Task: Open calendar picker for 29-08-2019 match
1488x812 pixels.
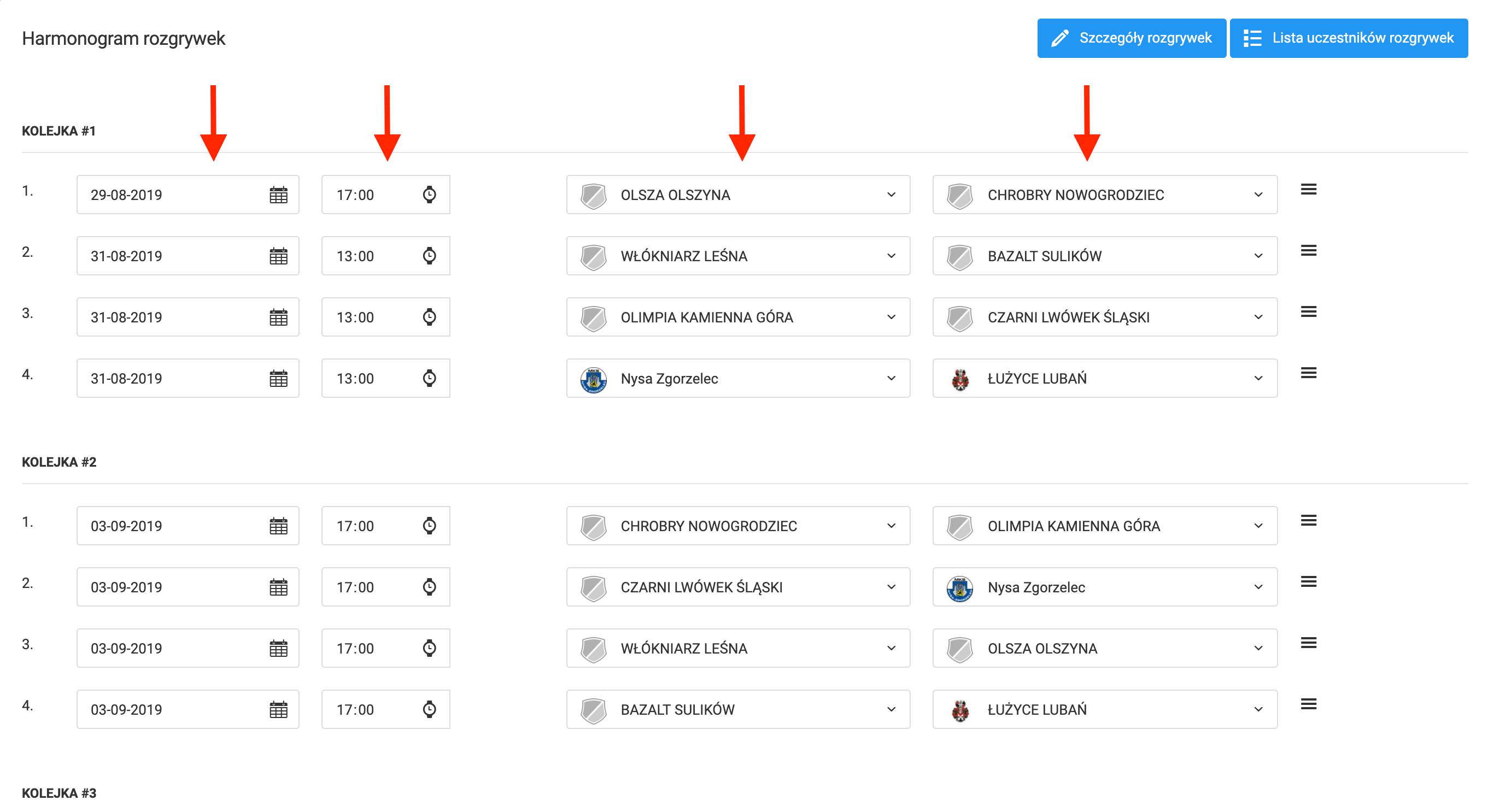Action: pyautogui.click(x=278, y=195)
